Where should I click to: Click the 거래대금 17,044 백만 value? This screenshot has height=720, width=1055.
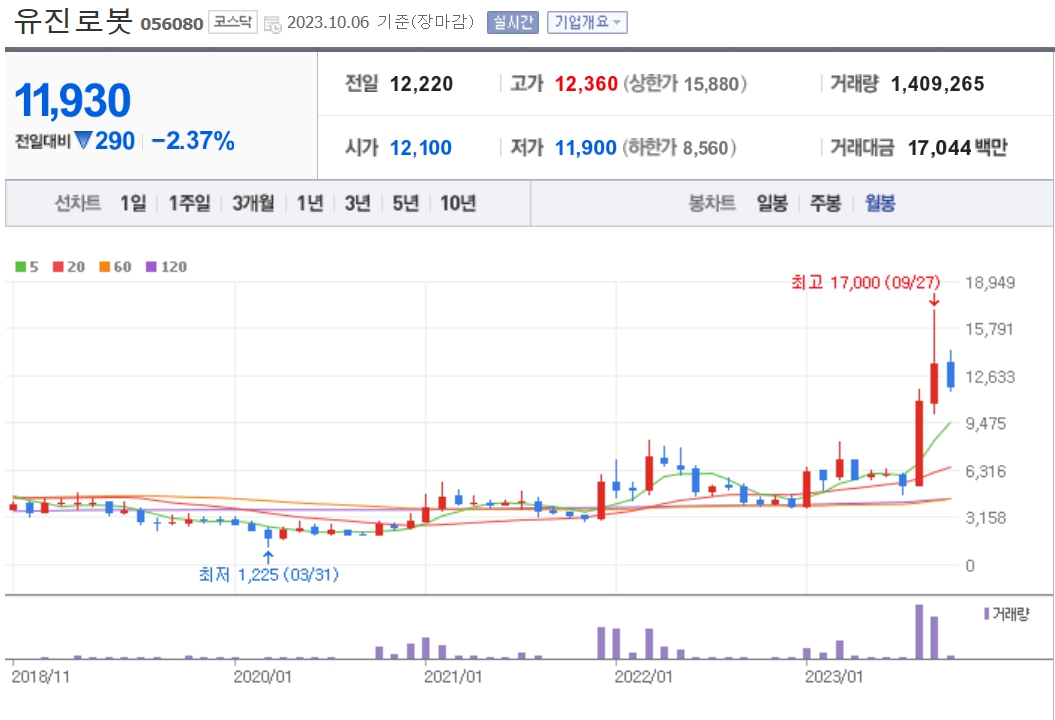957,148
